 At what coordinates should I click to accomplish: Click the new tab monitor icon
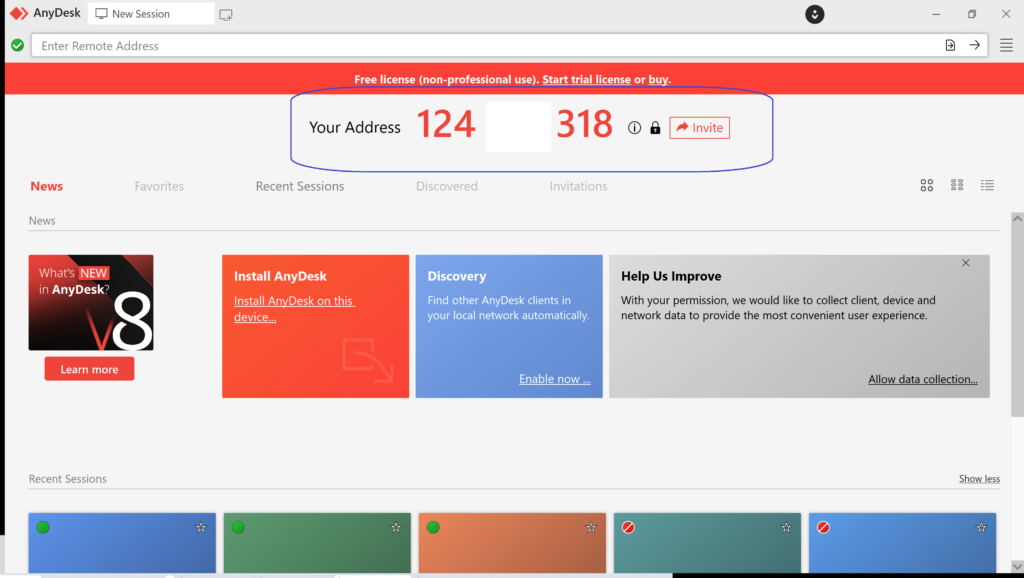coord(226,14)
